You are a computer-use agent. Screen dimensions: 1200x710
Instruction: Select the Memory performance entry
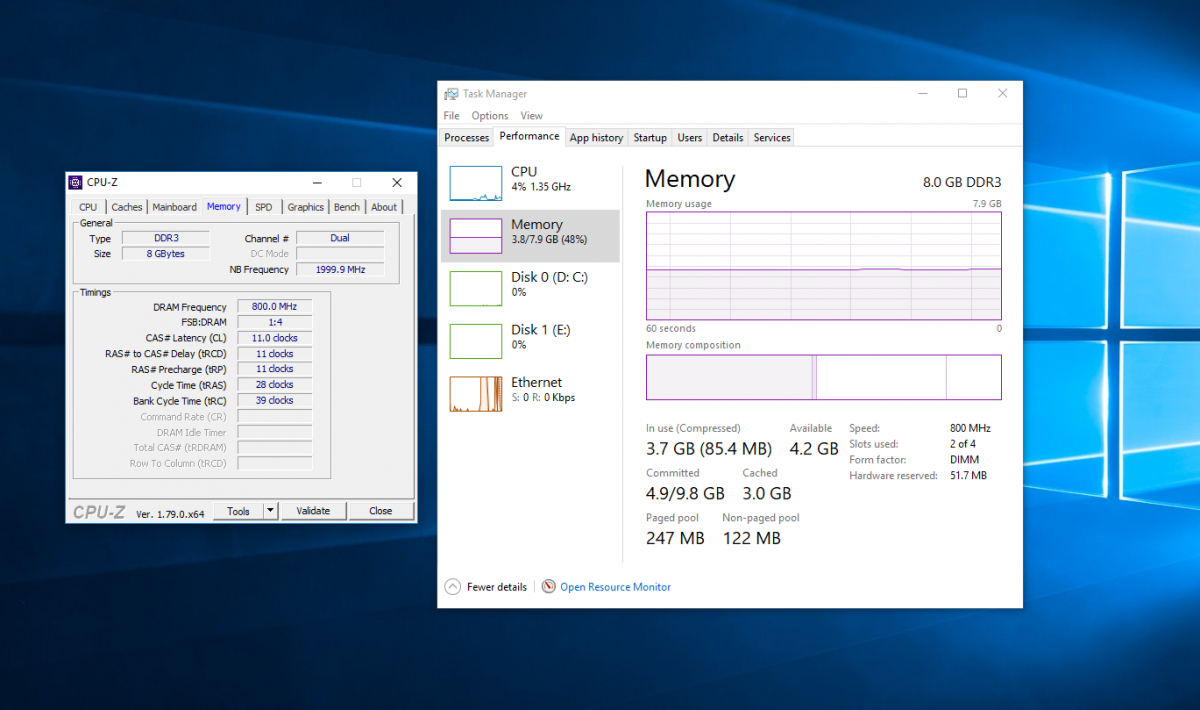pyautogui.click(x=530, y=236)
